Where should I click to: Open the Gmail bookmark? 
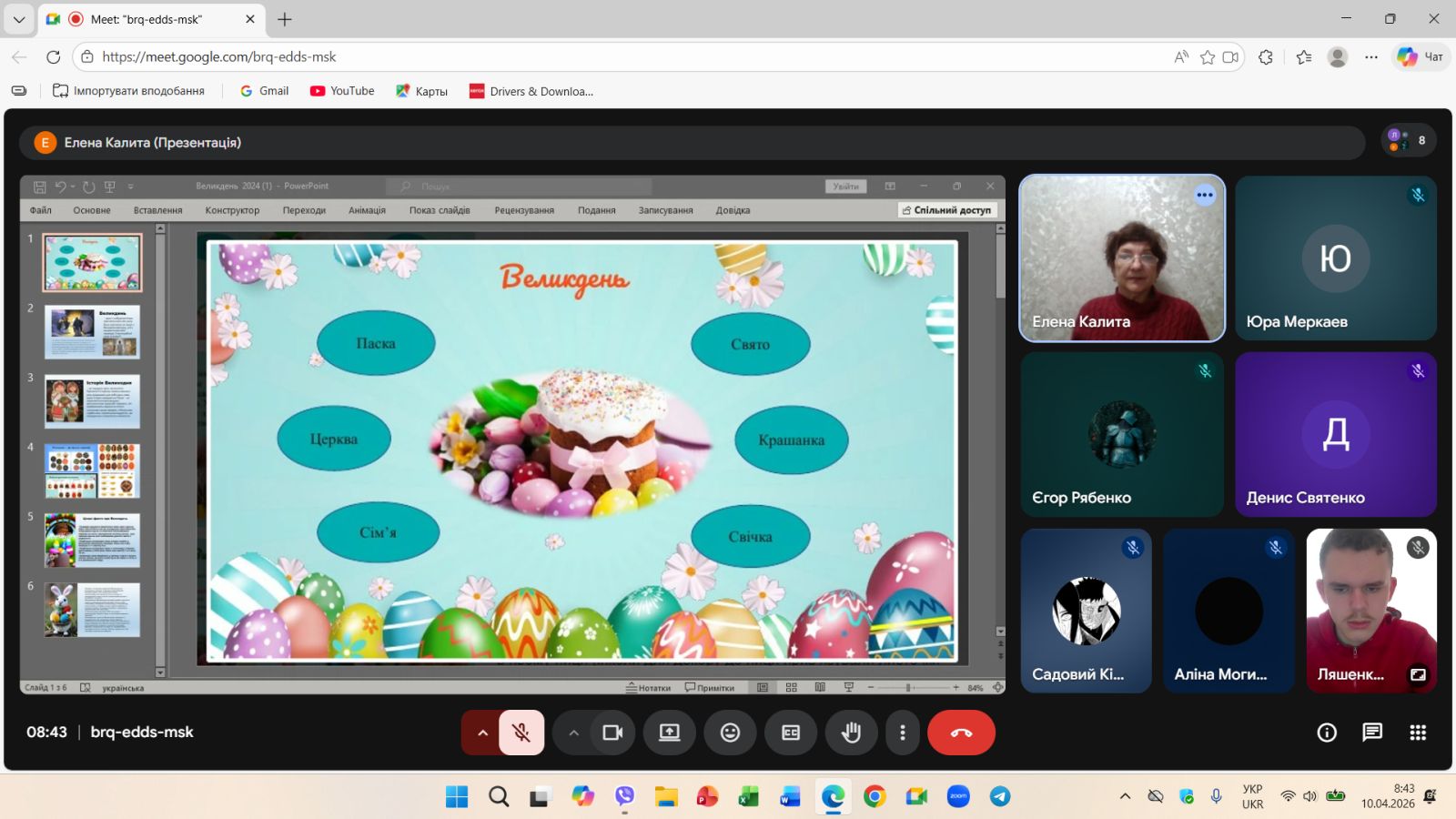point(264,91)
